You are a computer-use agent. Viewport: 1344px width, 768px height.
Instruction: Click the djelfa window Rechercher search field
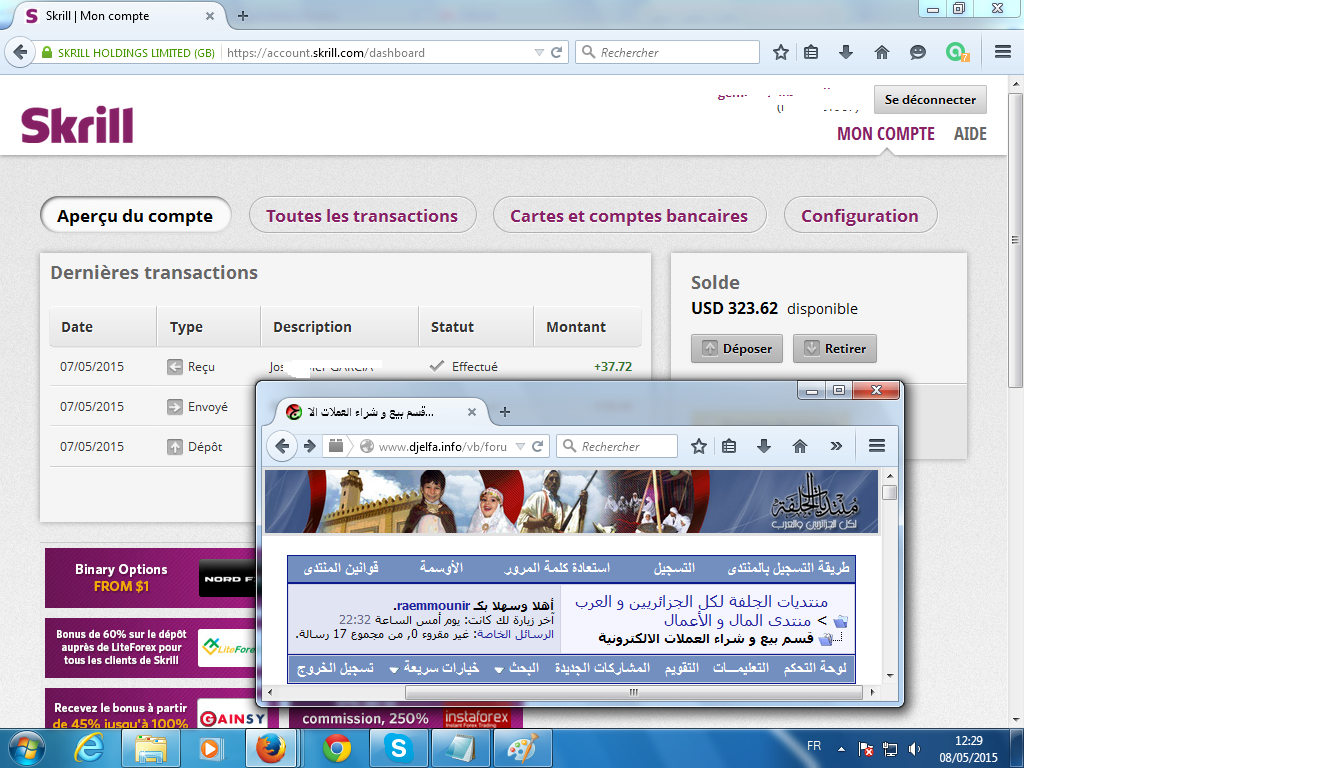point(617,446)
